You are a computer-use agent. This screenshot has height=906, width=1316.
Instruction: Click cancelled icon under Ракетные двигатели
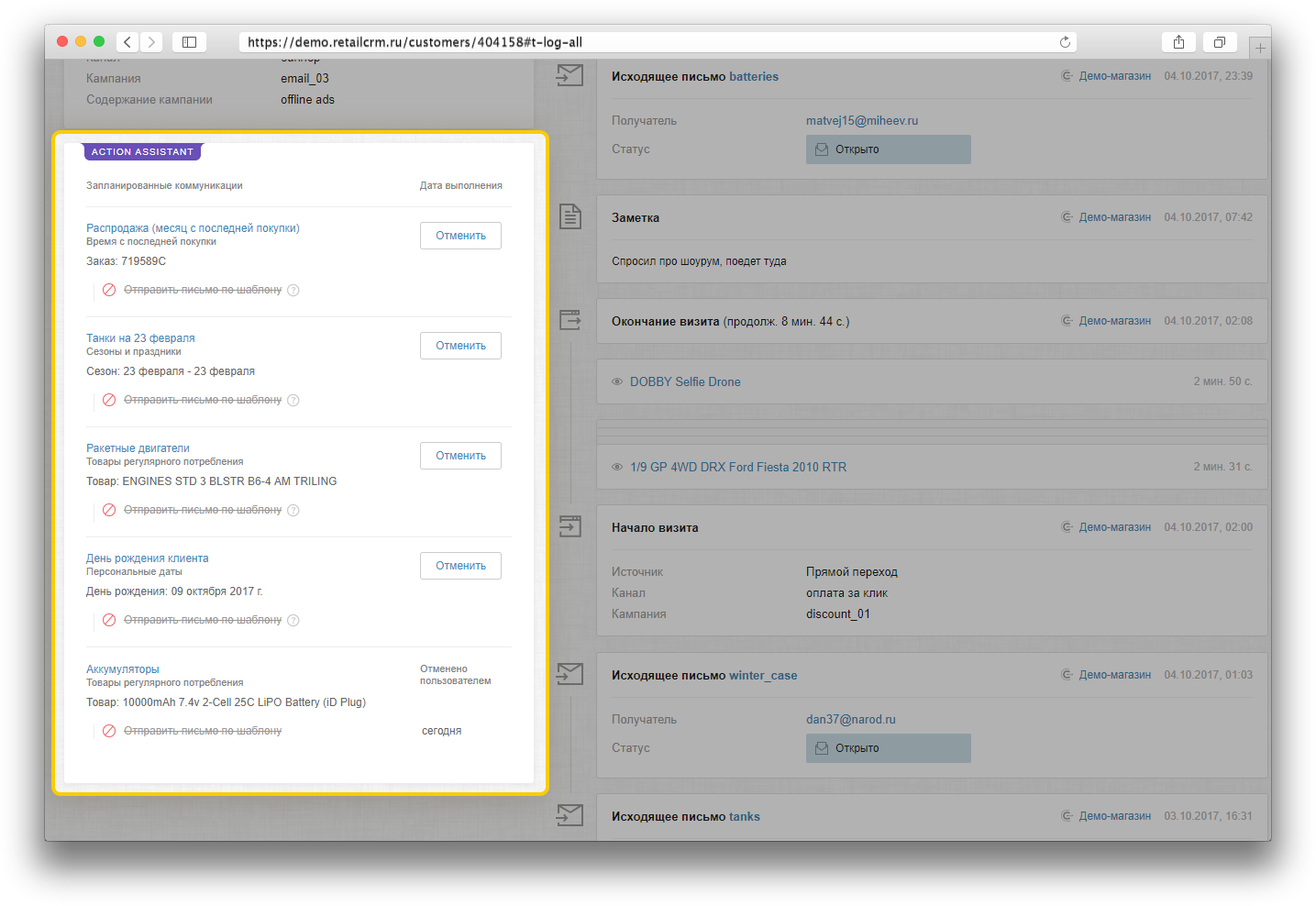[x=109, y=510]
